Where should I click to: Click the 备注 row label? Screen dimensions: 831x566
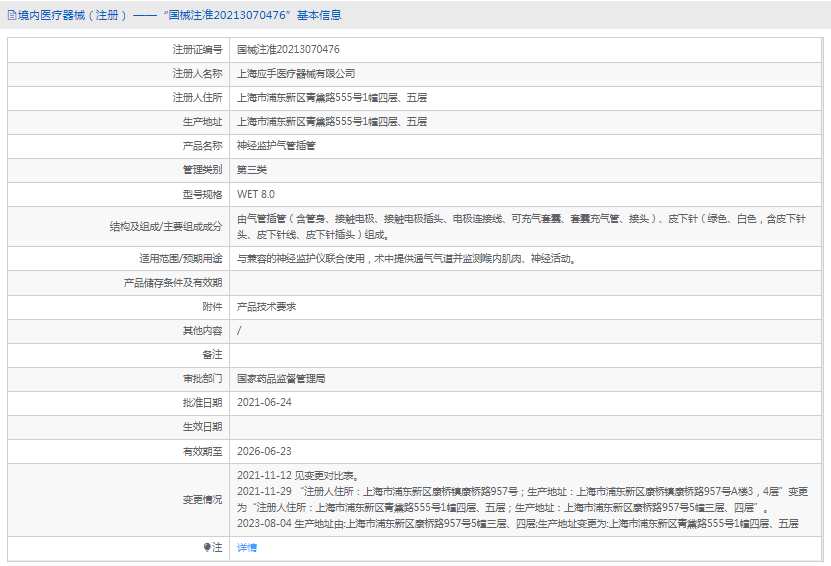(213, 355)
